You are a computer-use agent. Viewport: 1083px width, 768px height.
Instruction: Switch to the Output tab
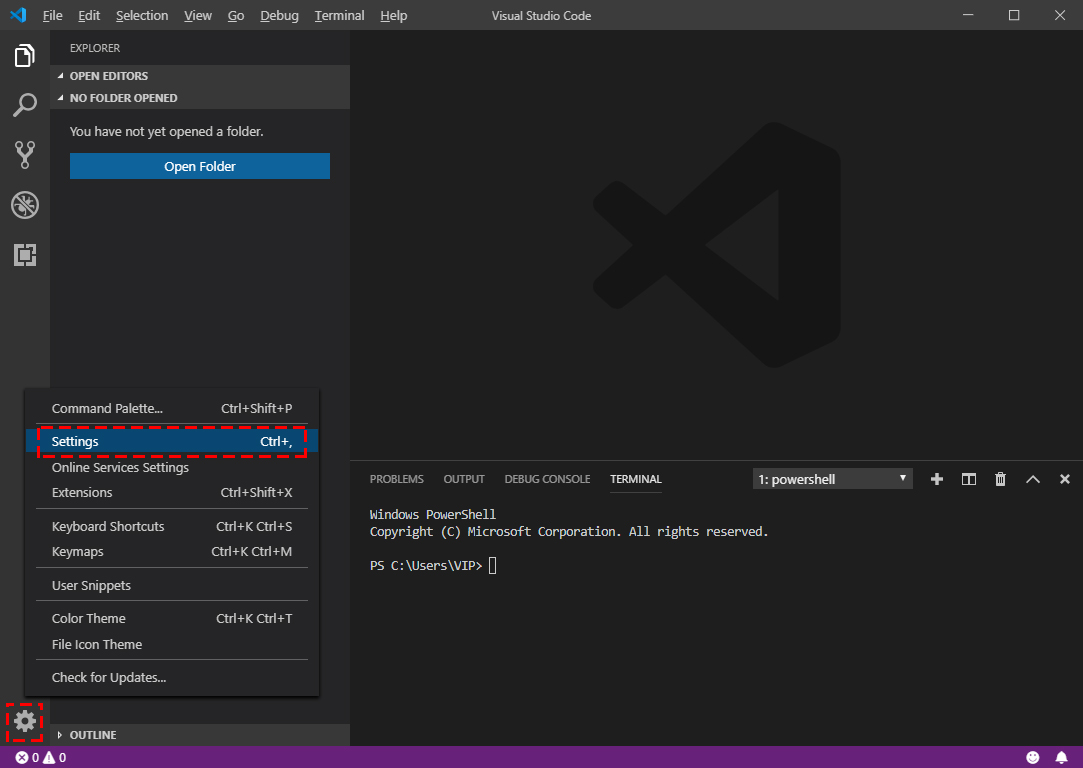(463, 479)
